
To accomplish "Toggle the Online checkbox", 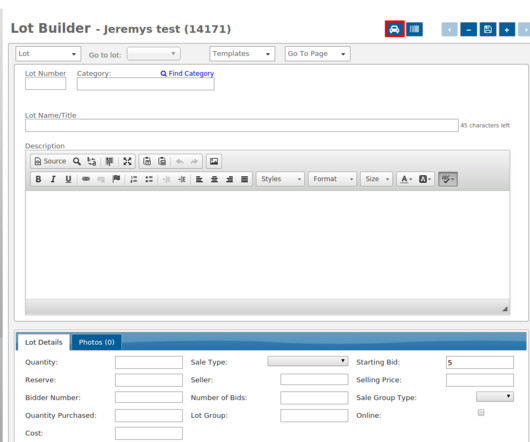I will coord(481,413).
